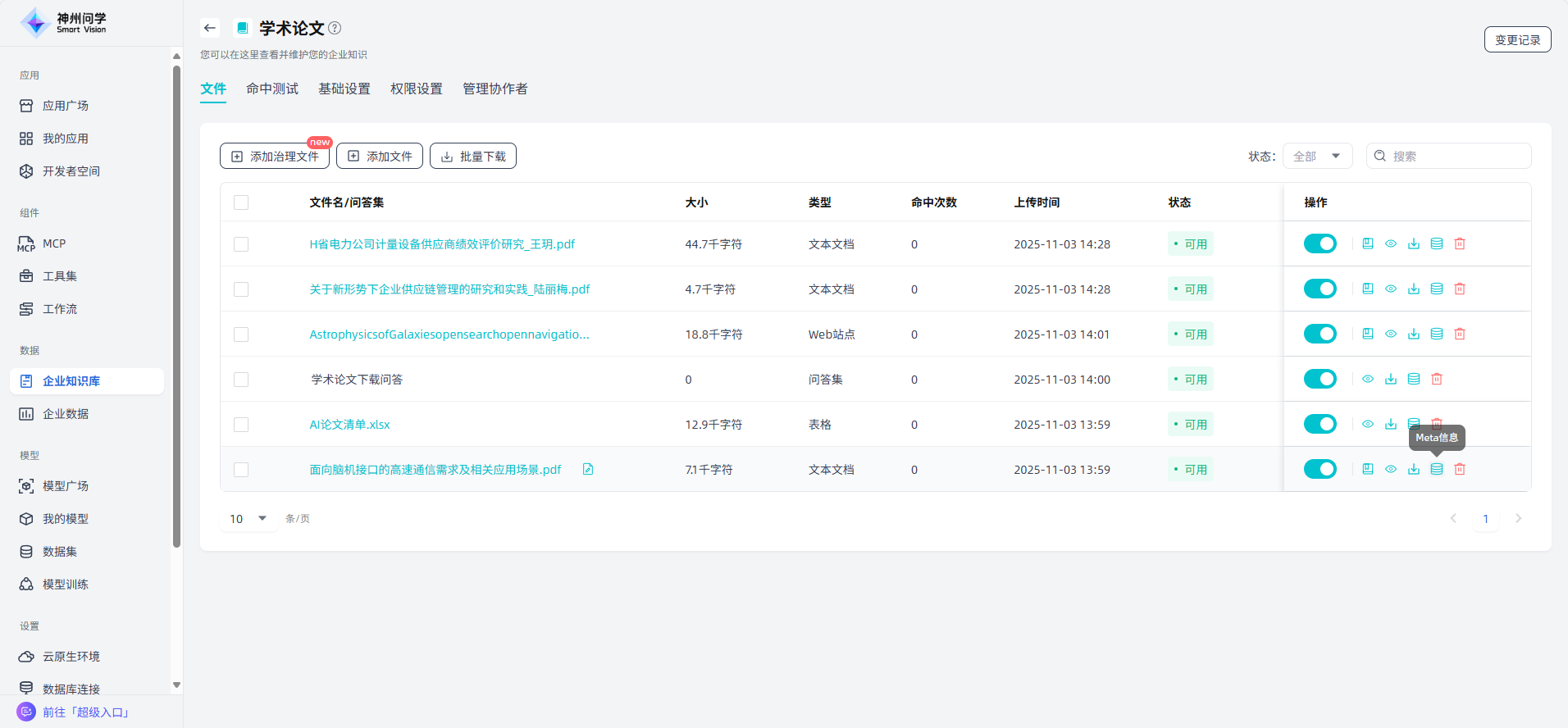The image size is (1568, 728).
Task: Open the 权限设置 tab
Action: click(416, 89)
